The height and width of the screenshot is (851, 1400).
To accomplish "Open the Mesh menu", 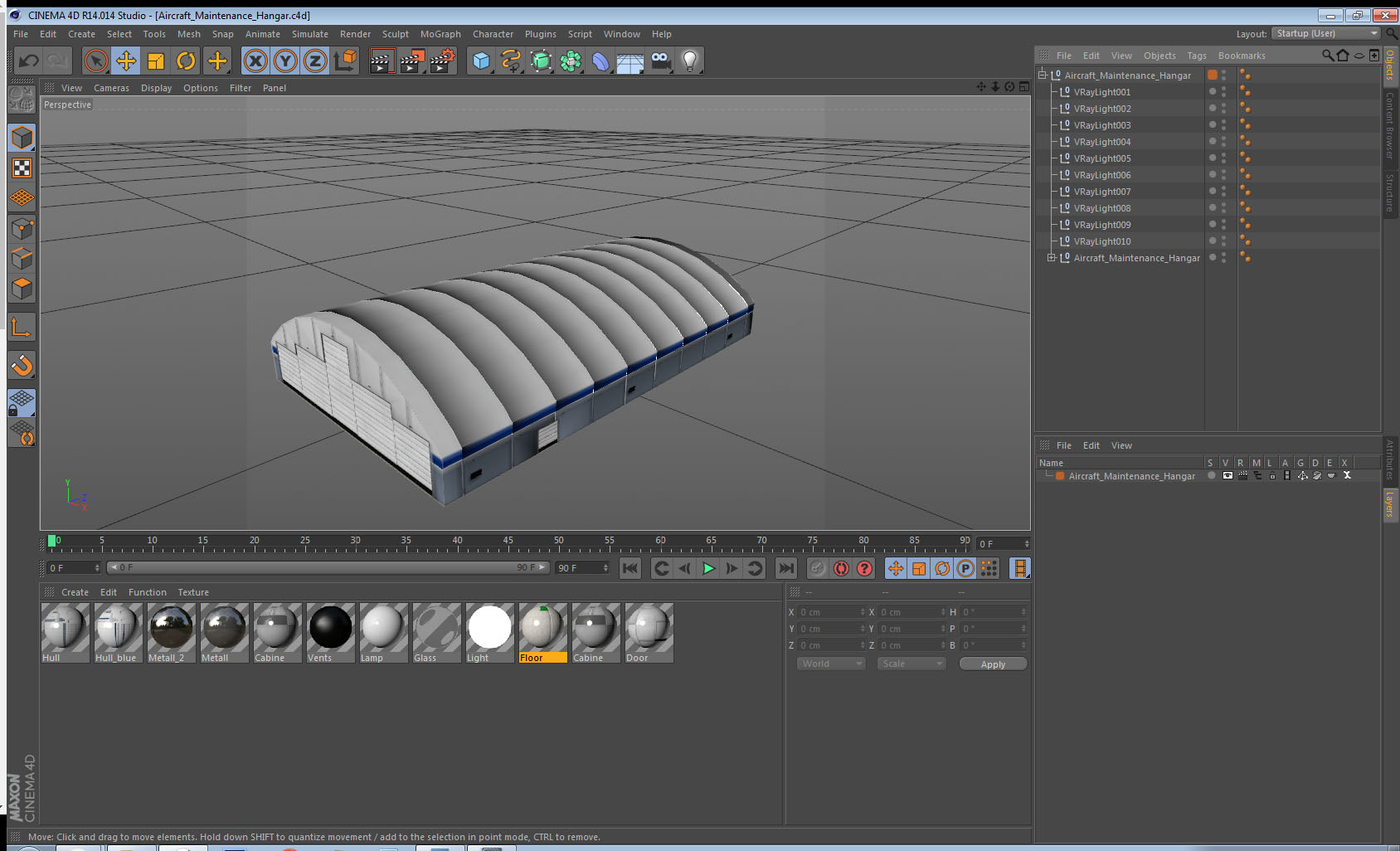I will click(x=188, y=34).
